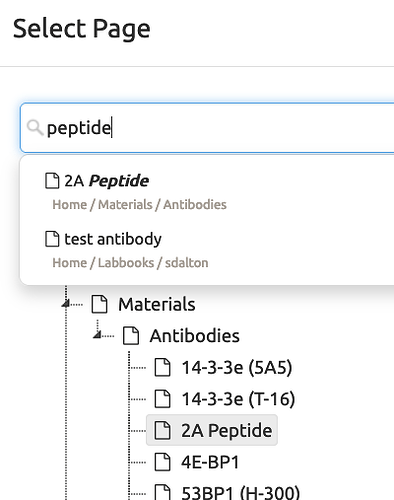Select 4E-BP1 page in the tree
The height and width of the screenshot is (500, 394).
tap(210, 462)
